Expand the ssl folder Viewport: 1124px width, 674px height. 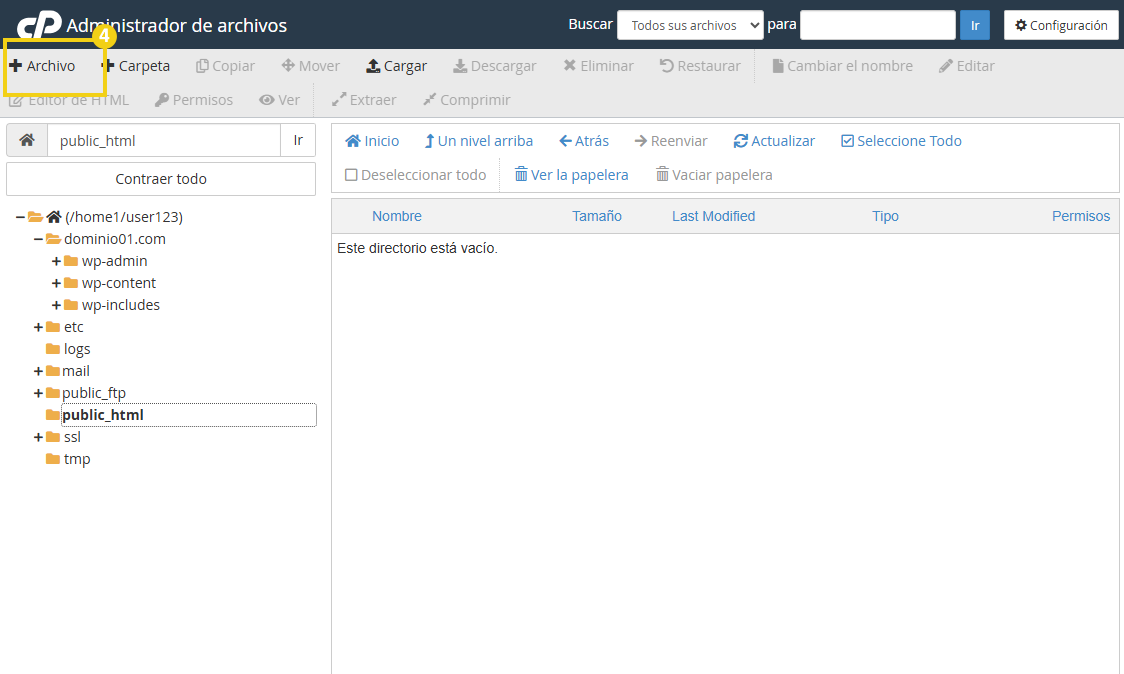coord(38,437)
